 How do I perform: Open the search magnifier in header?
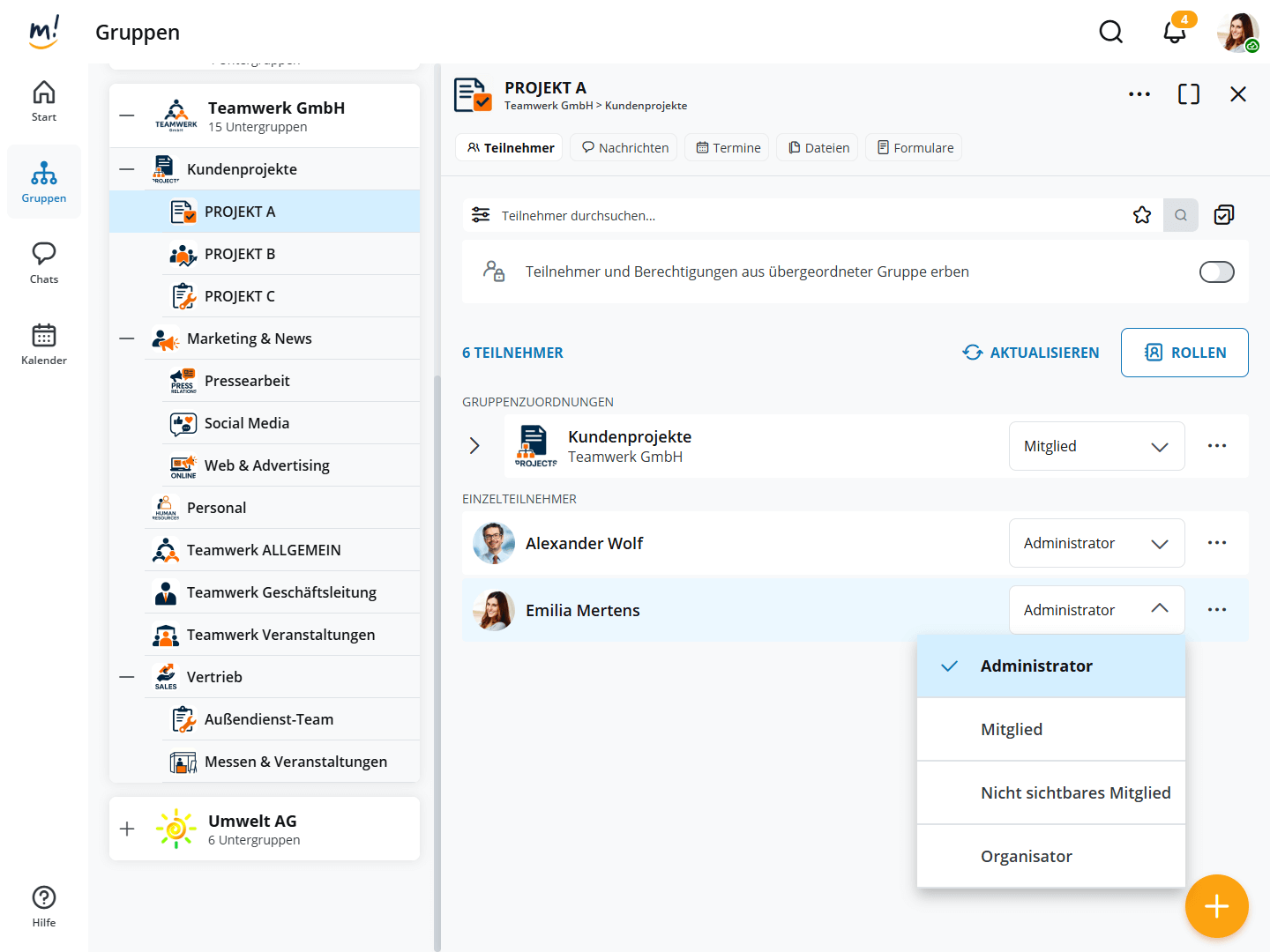coord(1110,33)
